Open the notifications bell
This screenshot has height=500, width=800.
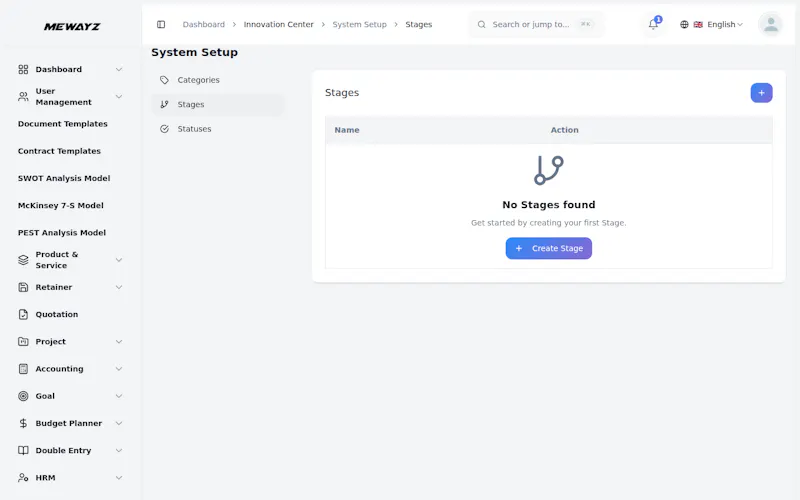pos(653,24)
